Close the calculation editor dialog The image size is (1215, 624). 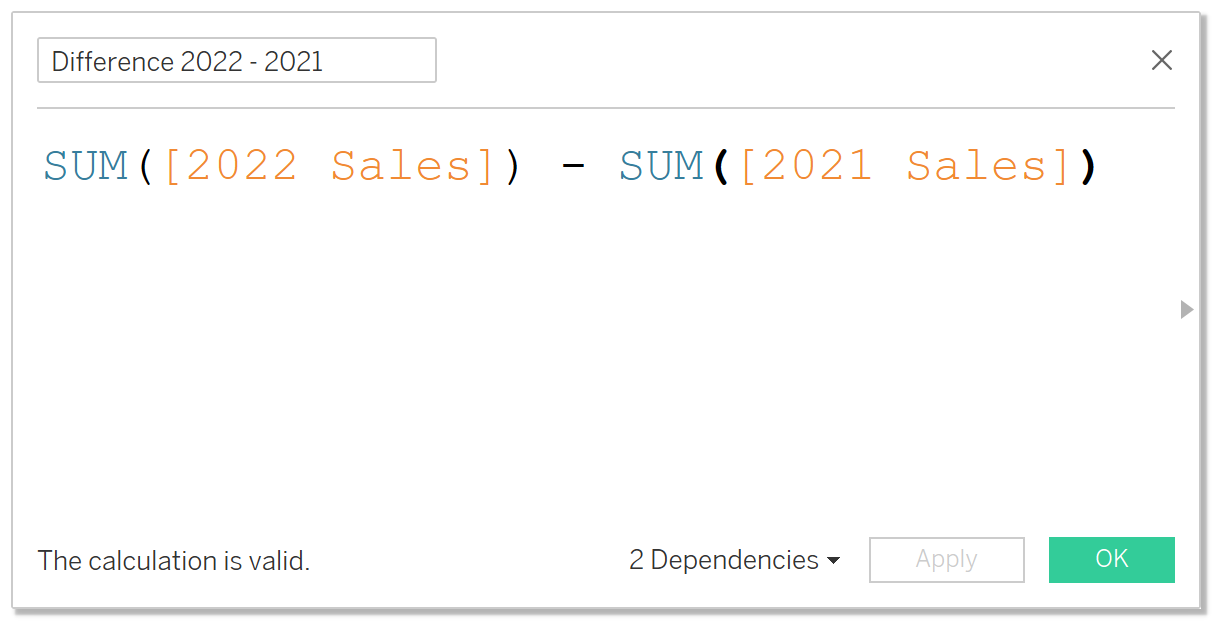point(1161,60)
